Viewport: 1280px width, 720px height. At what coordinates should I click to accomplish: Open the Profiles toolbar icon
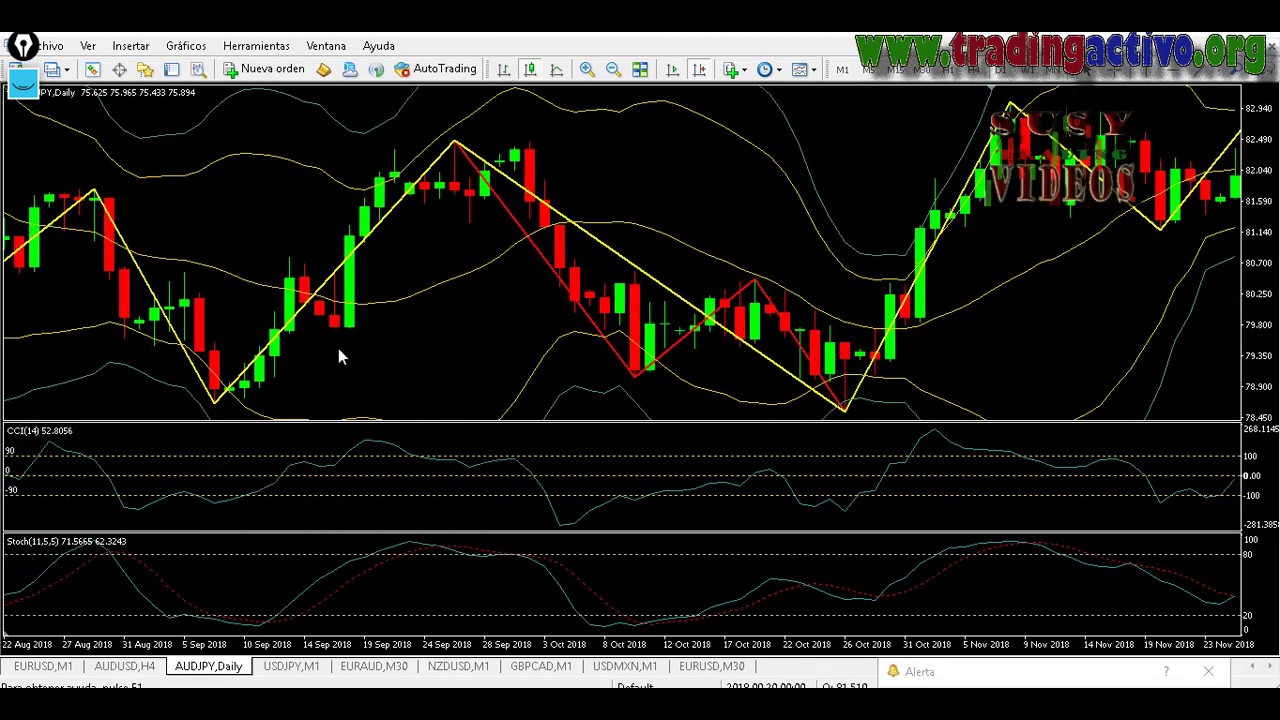point(51,69)
